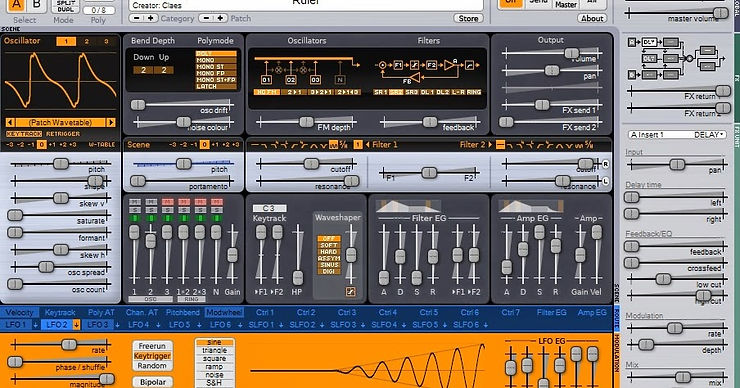Screen dimensions: 740x388
Task: Select the DL 1 filter configuration
Action: [x=427, y=92]
